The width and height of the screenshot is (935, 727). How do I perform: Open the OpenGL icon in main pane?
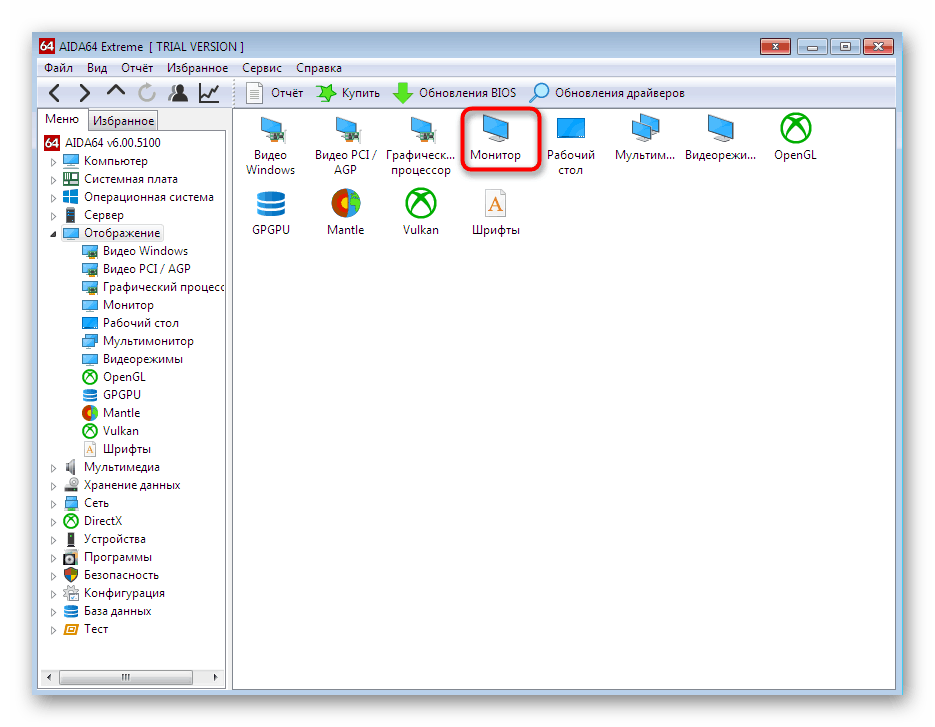pyautogui.click(x=795, y=138)
